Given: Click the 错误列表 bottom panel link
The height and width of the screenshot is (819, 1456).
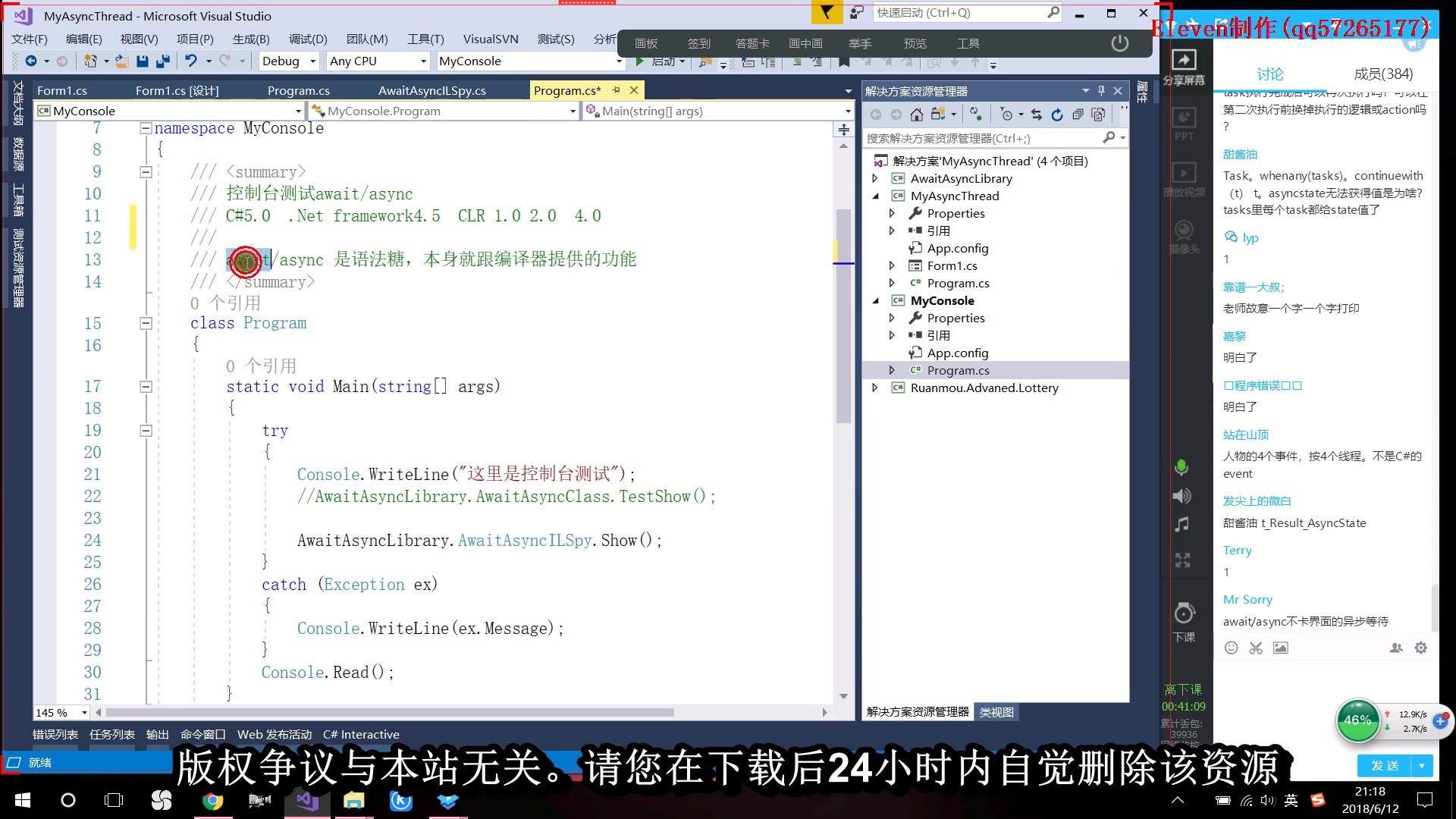Looking at the screenshot, I should coord(55,734).
